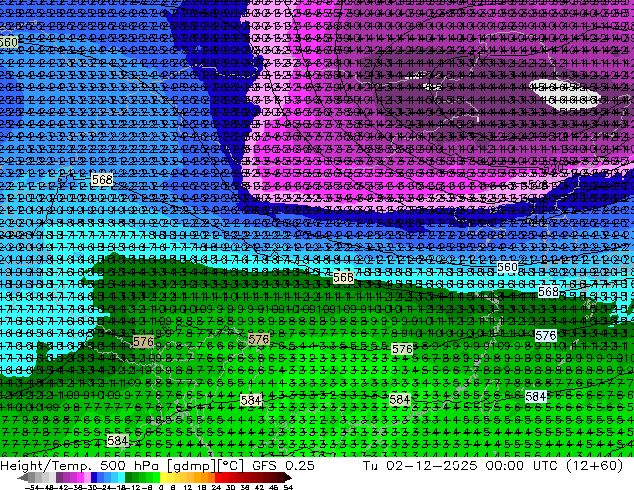Click the lowest 584 label near the bottom-left
The image size is (634, 490).
(x=118, y=440)
